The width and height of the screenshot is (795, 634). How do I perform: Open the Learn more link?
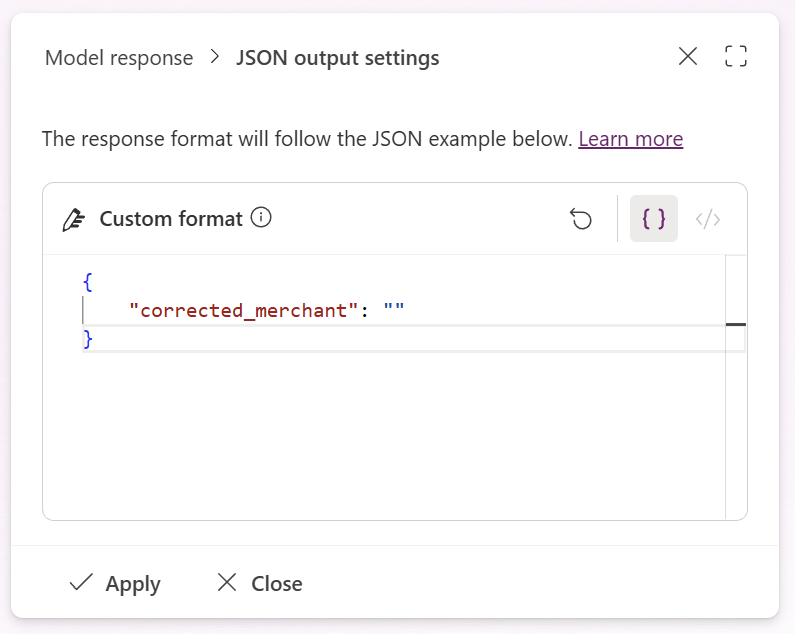click(630, 139)
